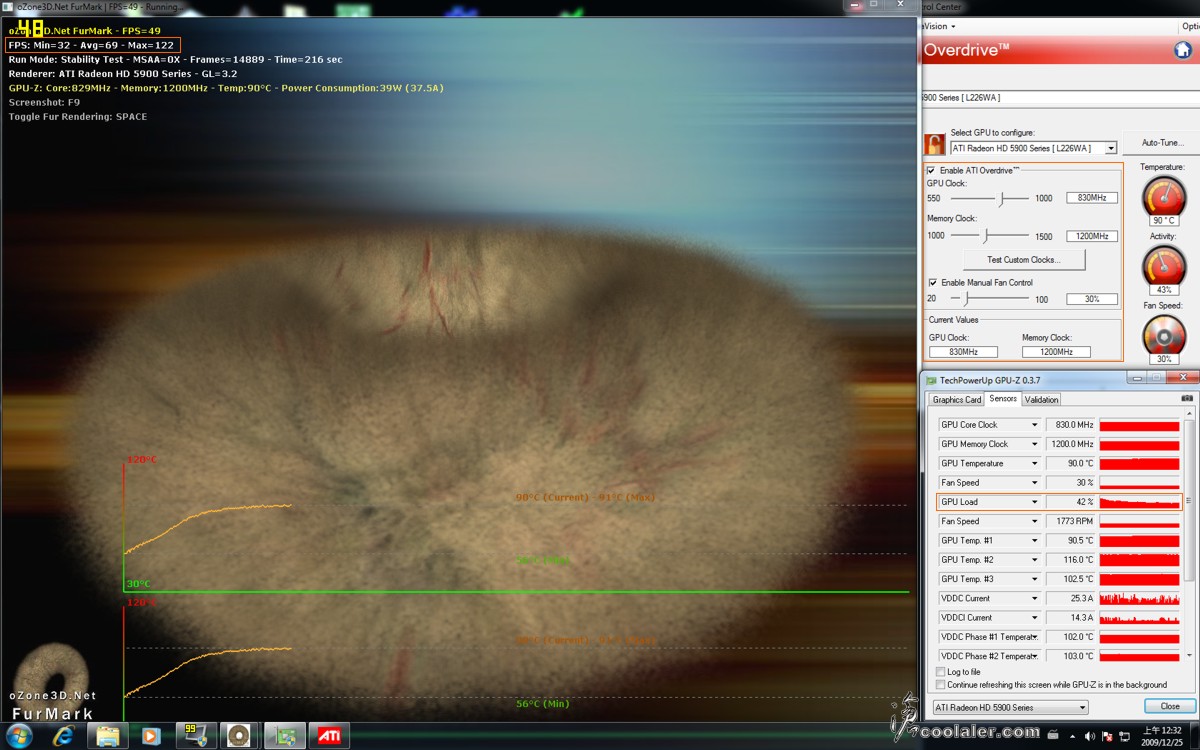Click the Toggle Fur Rendering: SPACE text
Viewport: 1200px width, 750px height.
point(78,117)
